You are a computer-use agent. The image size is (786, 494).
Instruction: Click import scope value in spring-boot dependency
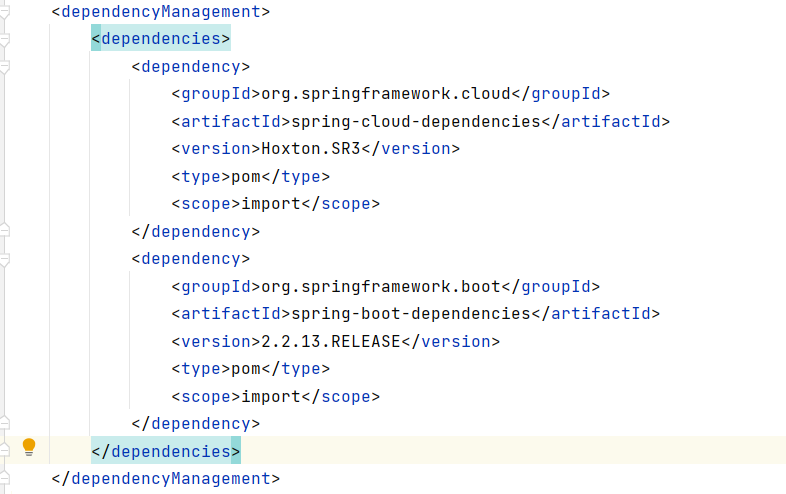pyautogui.click(x=271, y=397)
